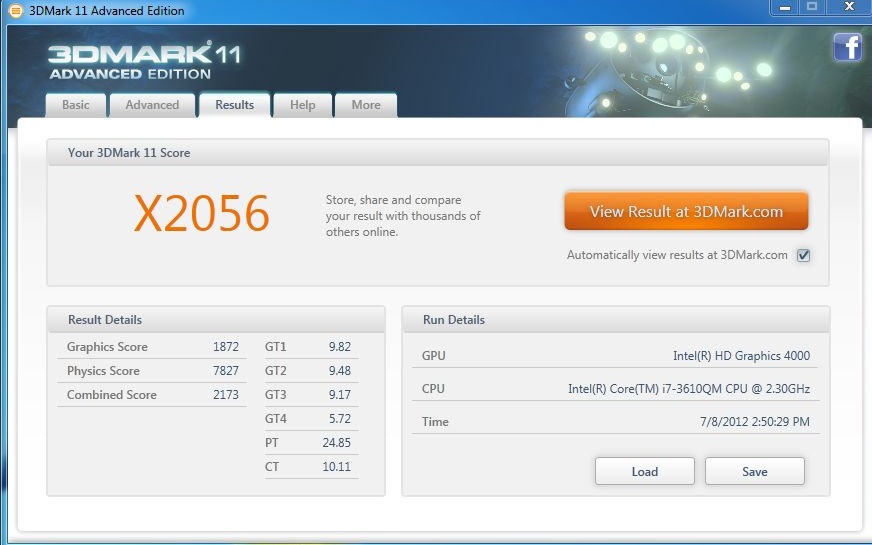Click the Combined Score label
Viewport: 872px width, 545px height.
[112, 395]
